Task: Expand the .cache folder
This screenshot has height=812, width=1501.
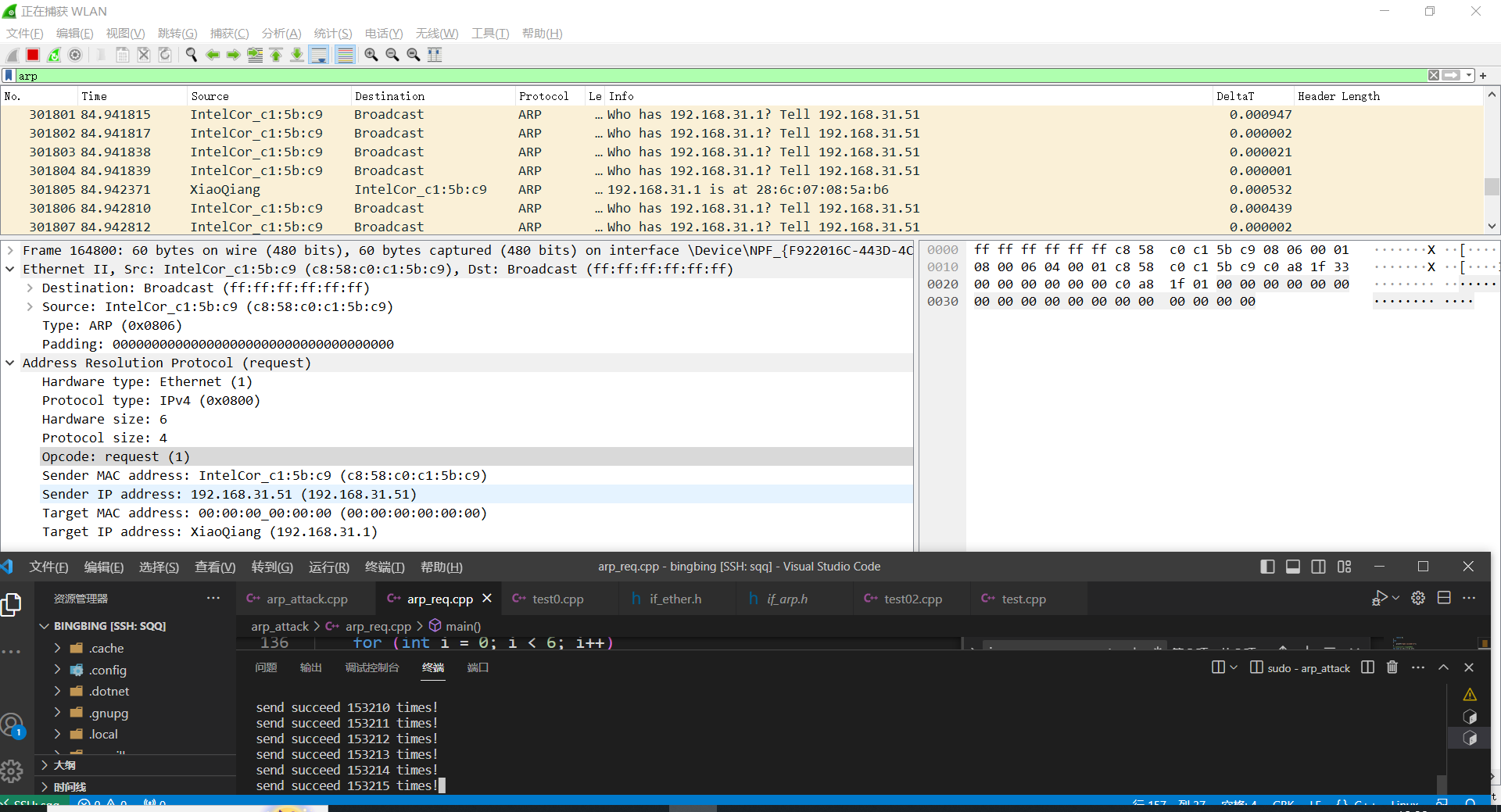Action: 57,649
